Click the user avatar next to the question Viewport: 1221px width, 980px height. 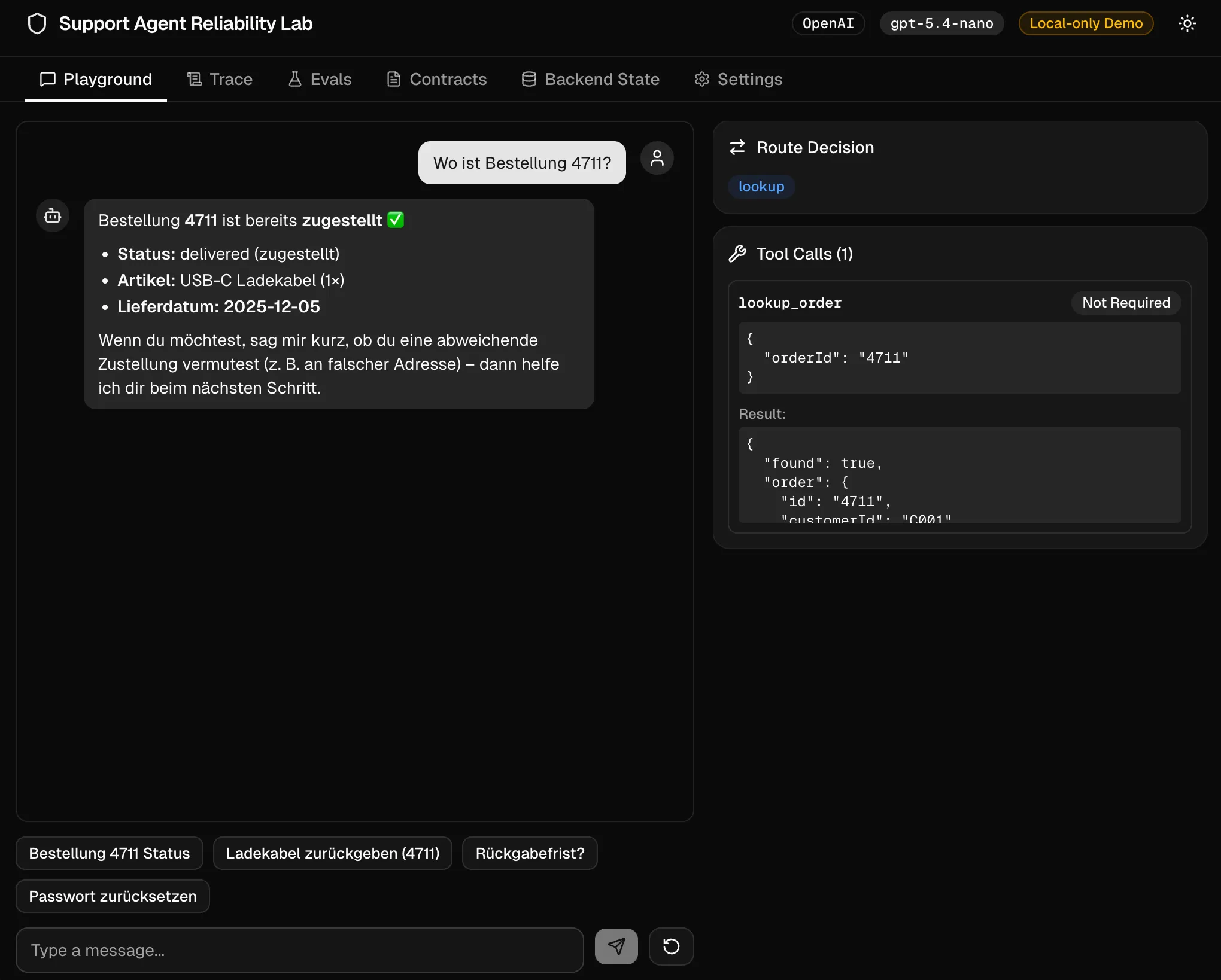(x=657, y=157)
